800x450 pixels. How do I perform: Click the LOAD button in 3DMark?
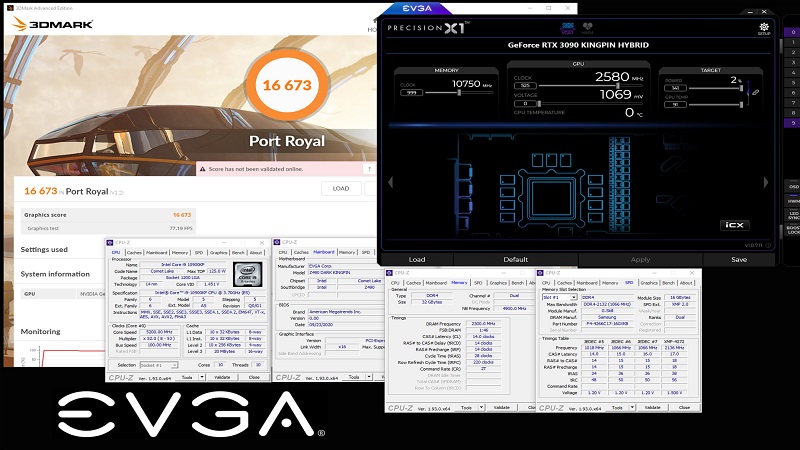click(341, 188)
